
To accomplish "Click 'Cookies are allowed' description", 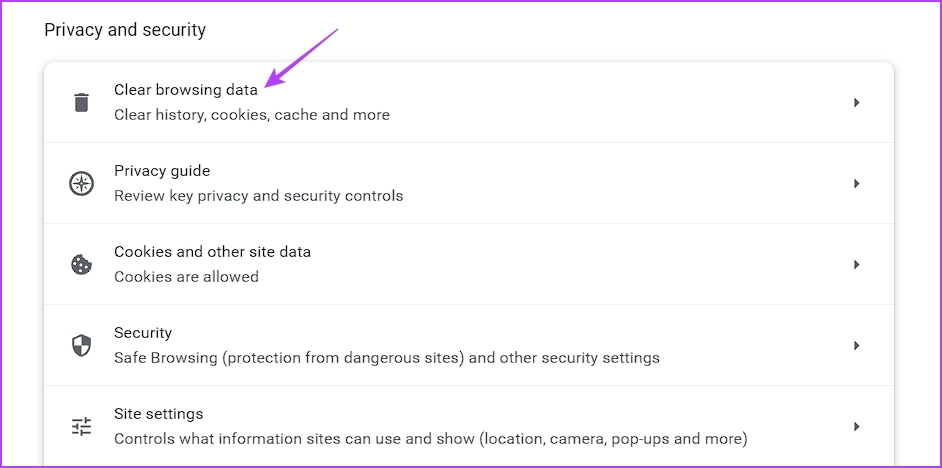I will pyautogui.click(x=186, y=277).
